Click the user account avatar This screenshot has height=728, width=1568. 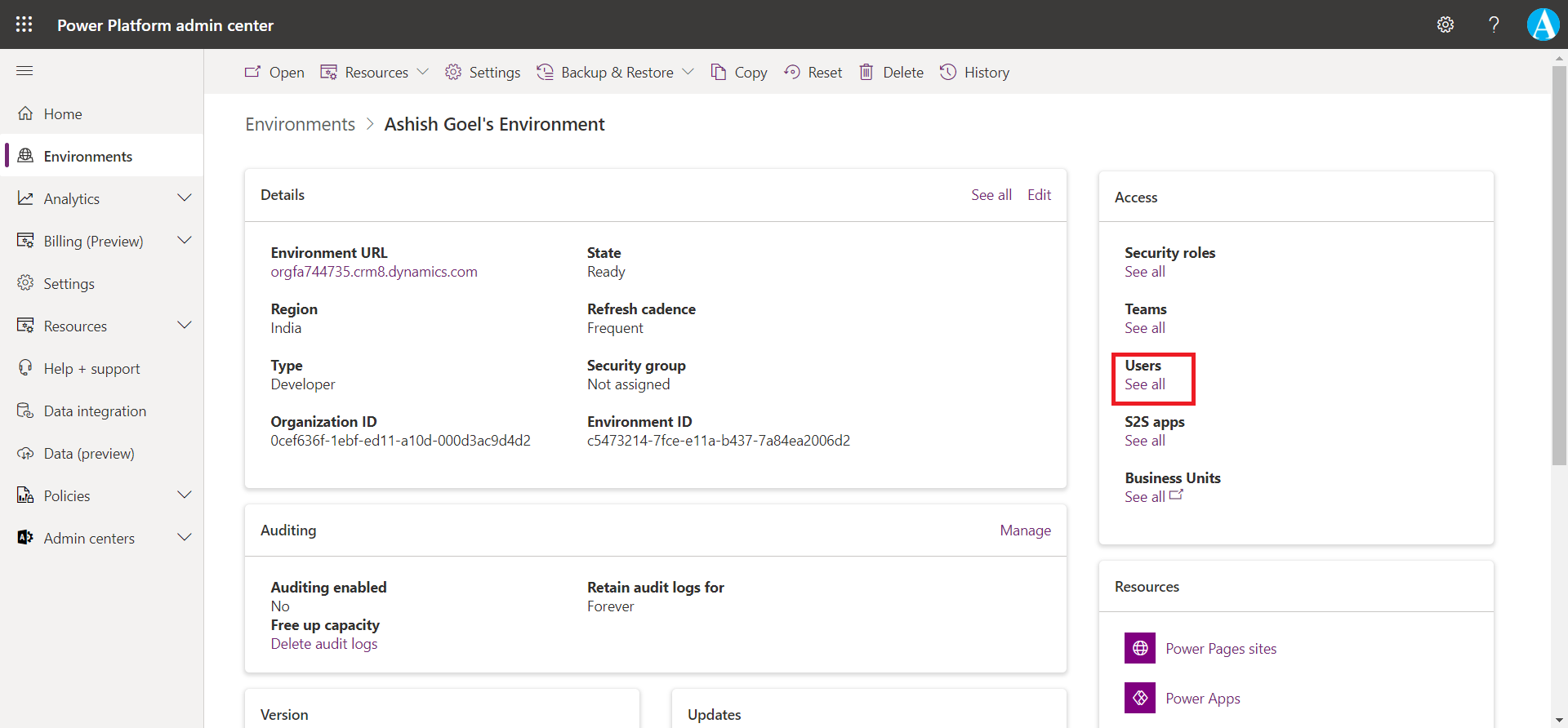click(1543, 24)
